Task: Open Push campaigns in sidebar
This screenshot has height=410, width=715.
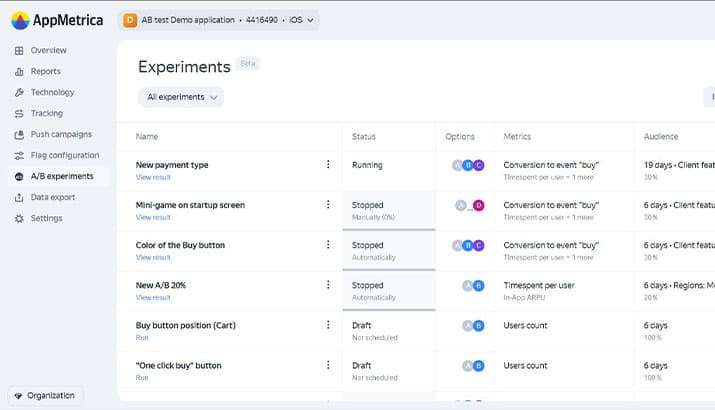Action: tap(61, 134)
